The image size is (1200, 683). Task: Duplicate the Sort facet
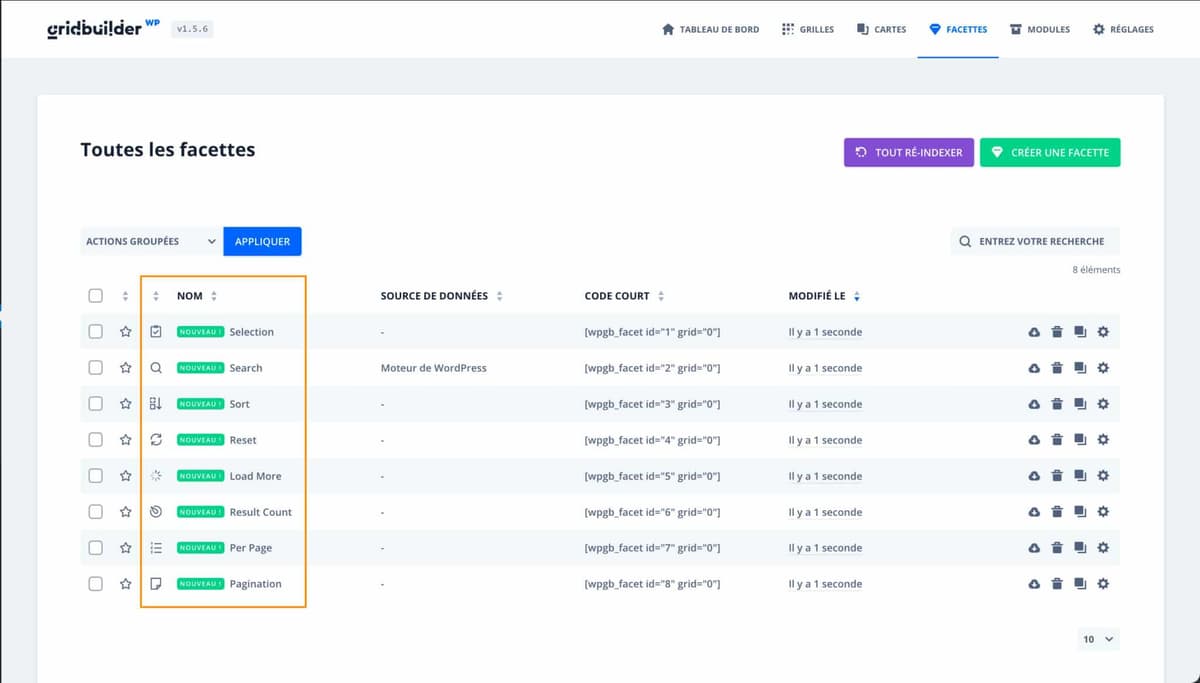coord(1080,404)
